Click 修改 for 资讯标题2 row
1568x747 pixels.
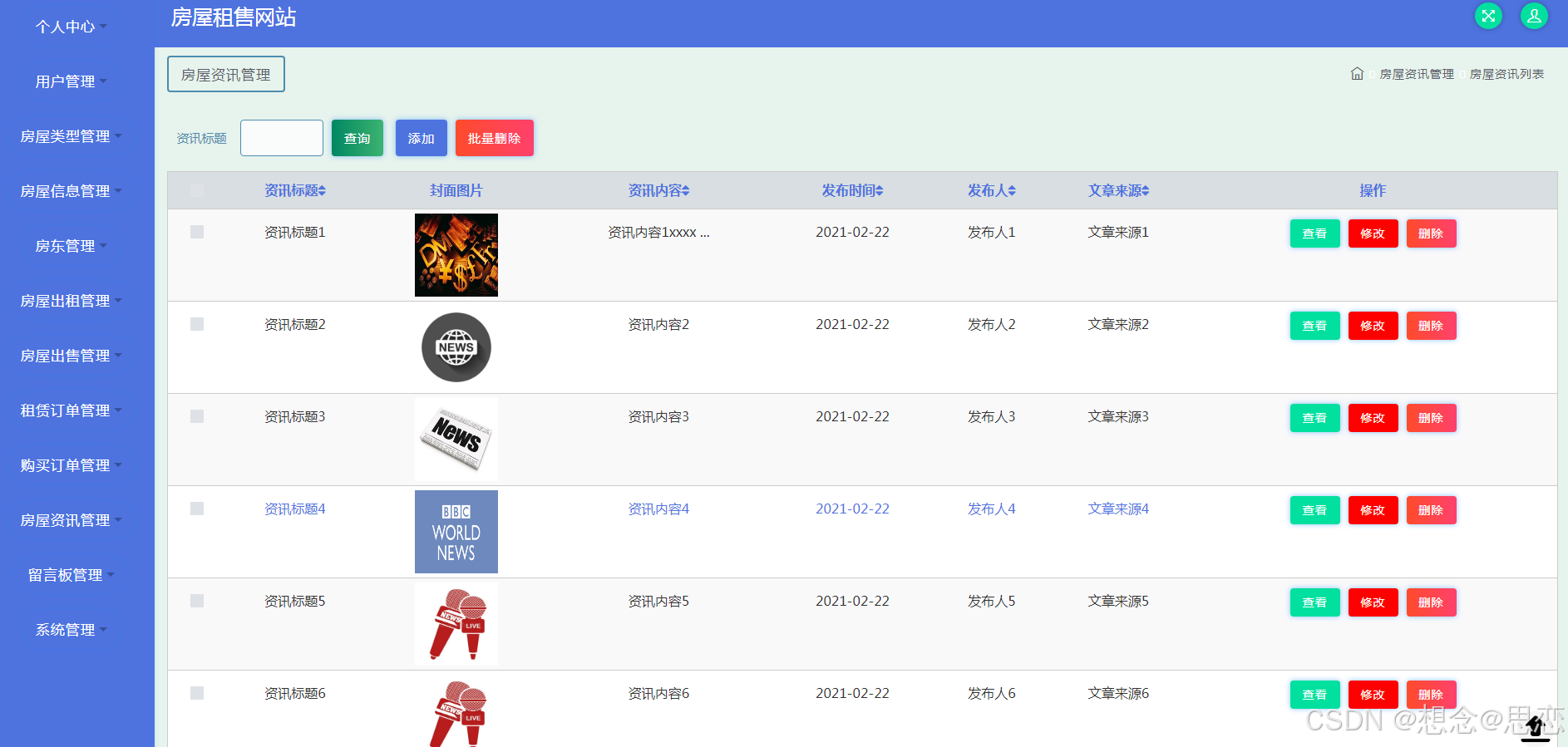click(x=1373, y=326)
